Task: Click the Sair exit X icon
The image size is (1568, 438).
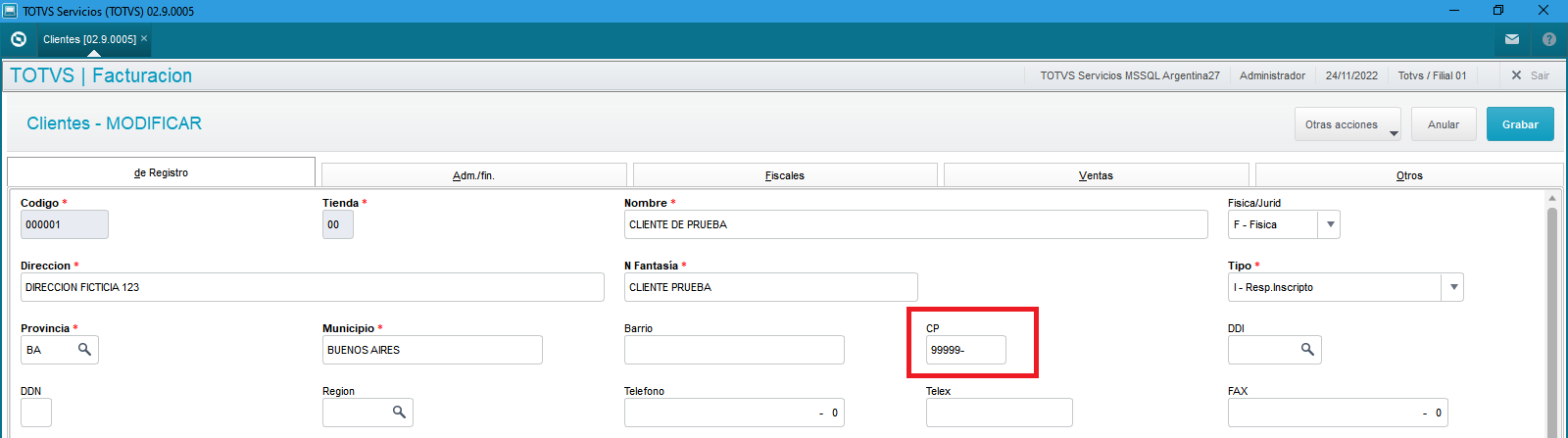Action: [x=1516, y=75]
